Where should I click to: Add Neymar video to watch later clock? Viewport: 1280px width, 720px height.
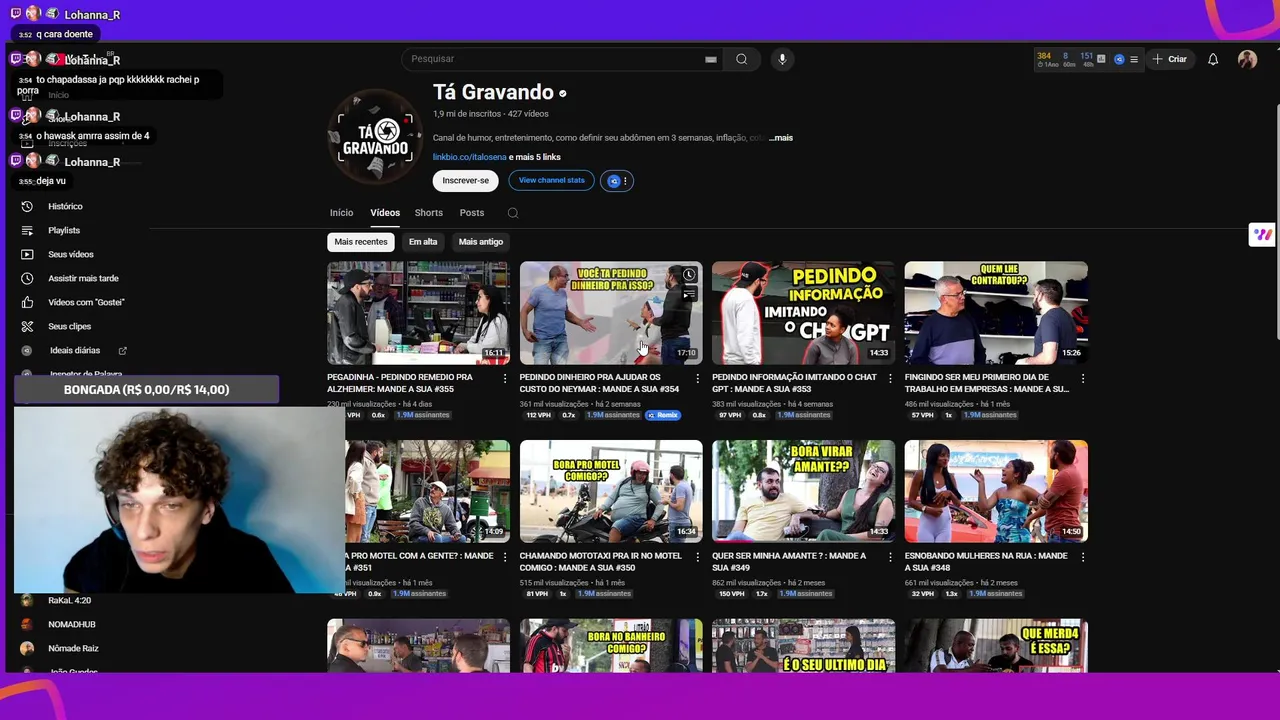coord(689,275)
